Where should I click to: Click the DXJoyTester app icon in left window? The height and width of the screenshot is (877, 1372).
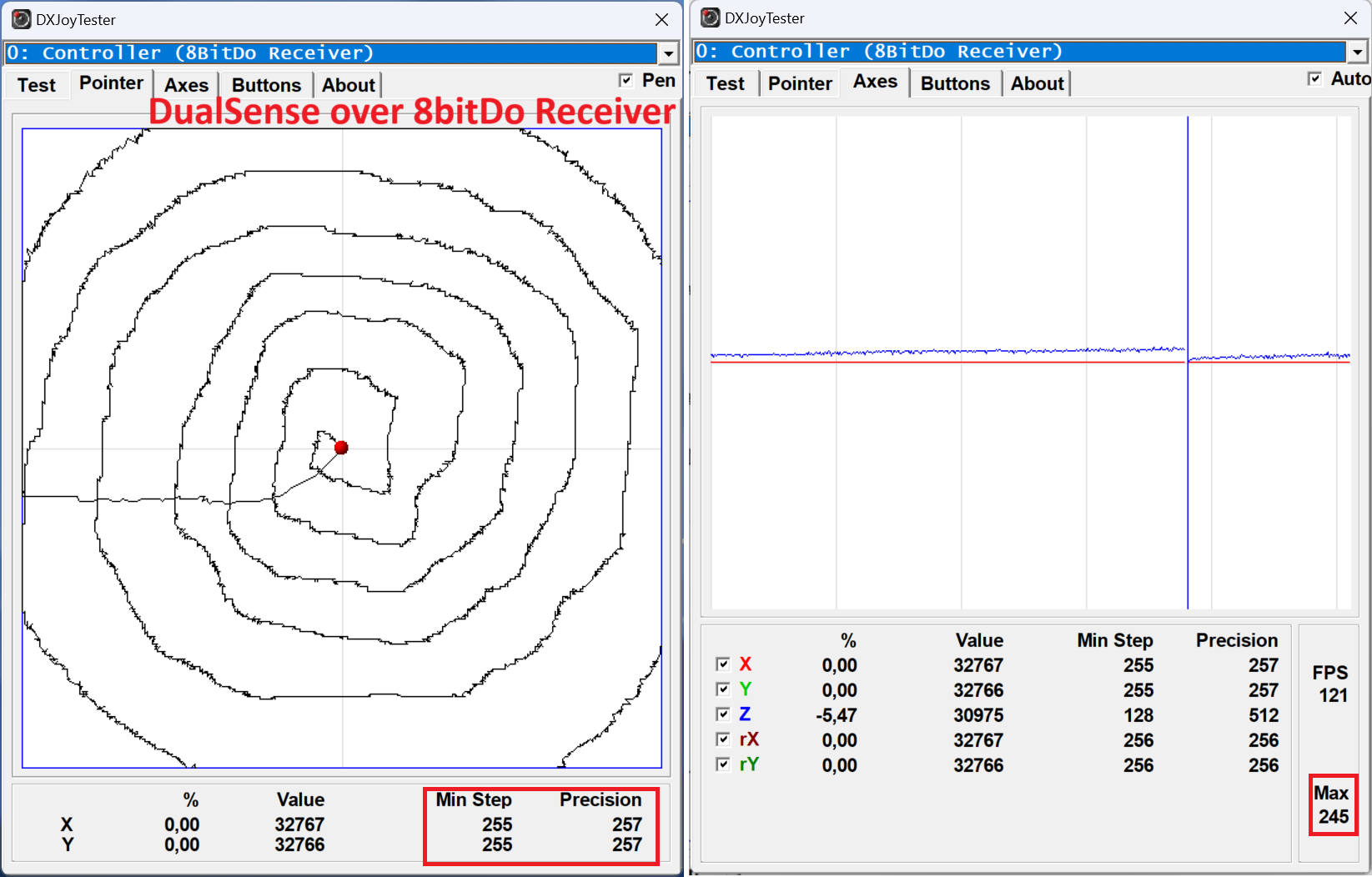click(x=22, y=19)
